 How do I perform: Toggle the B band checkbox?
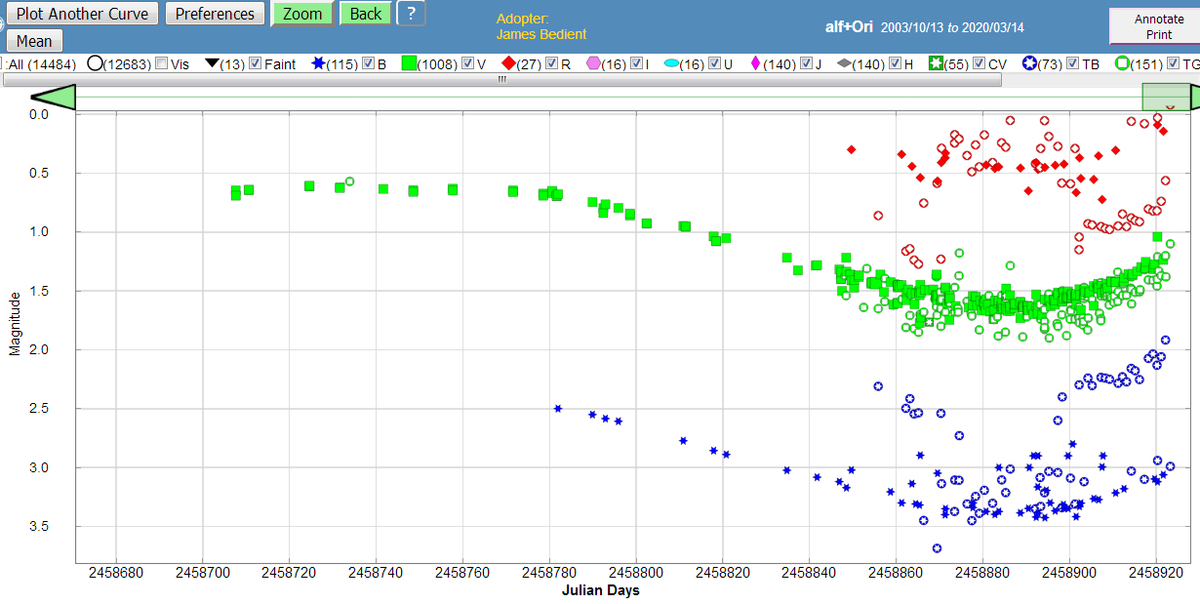point(368,64)
